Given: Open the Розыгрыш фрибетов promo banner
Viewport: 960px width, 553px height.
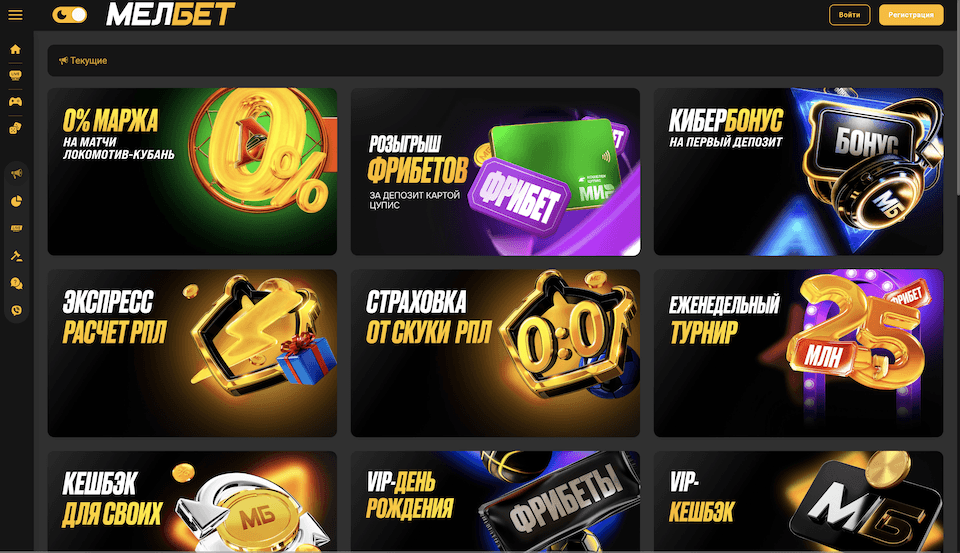Looking at the screenshot, I should pos(495,171).
